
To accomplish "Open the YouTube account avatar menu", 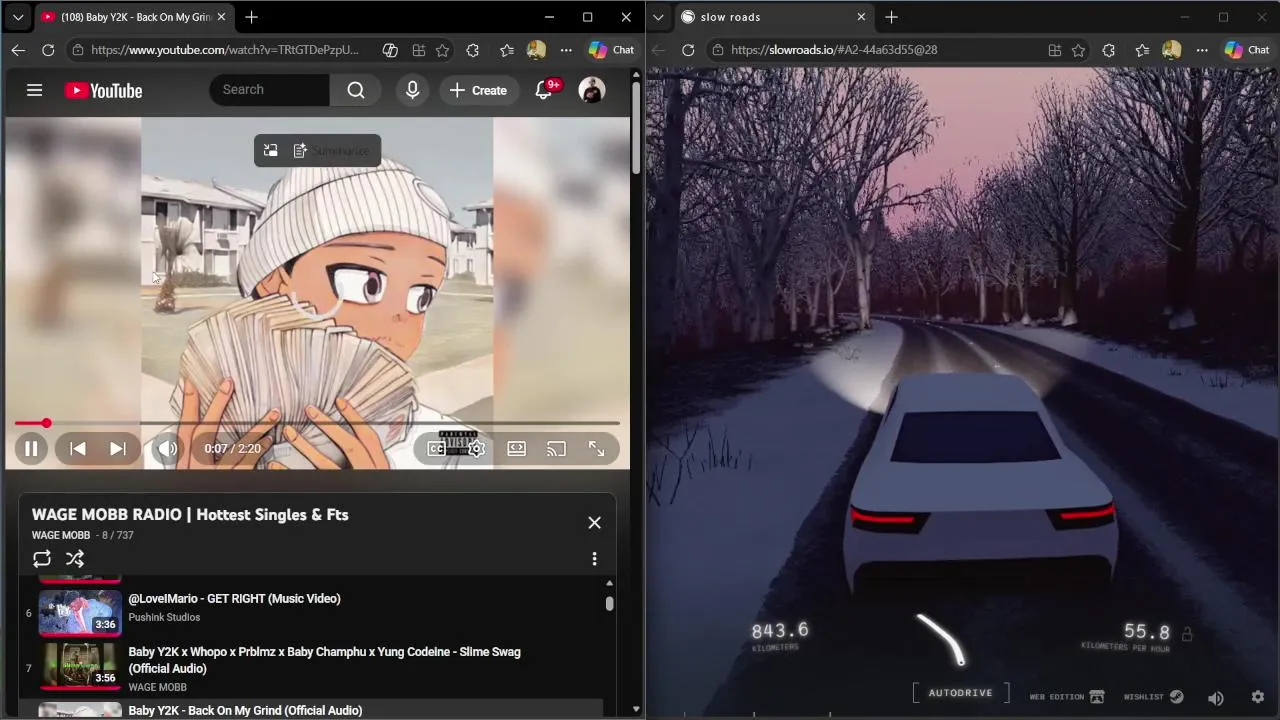I will pyautogui.click(x=592, y=90).
